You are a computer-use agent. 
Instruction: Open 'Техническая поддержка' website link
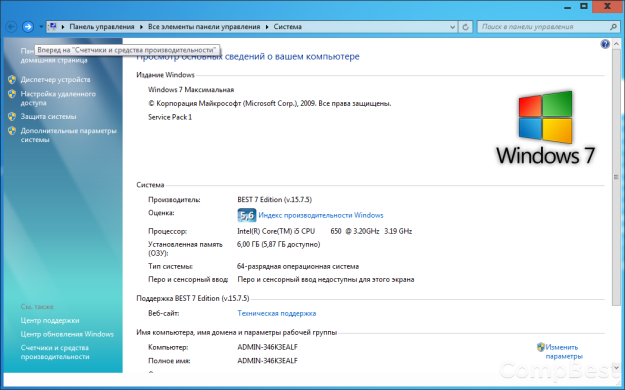click(x=277, y=313)
